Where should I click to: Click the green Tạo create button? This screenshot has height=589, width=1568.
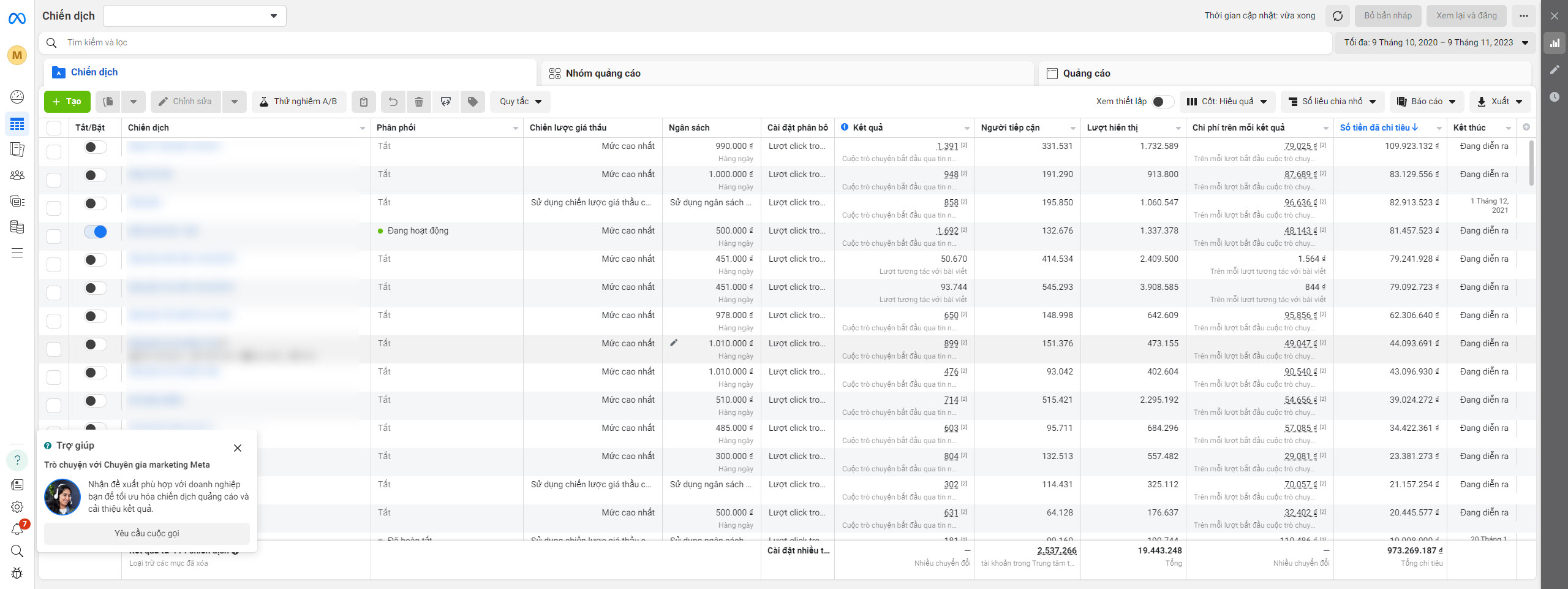pyautogui.click(x=67, y=102)
